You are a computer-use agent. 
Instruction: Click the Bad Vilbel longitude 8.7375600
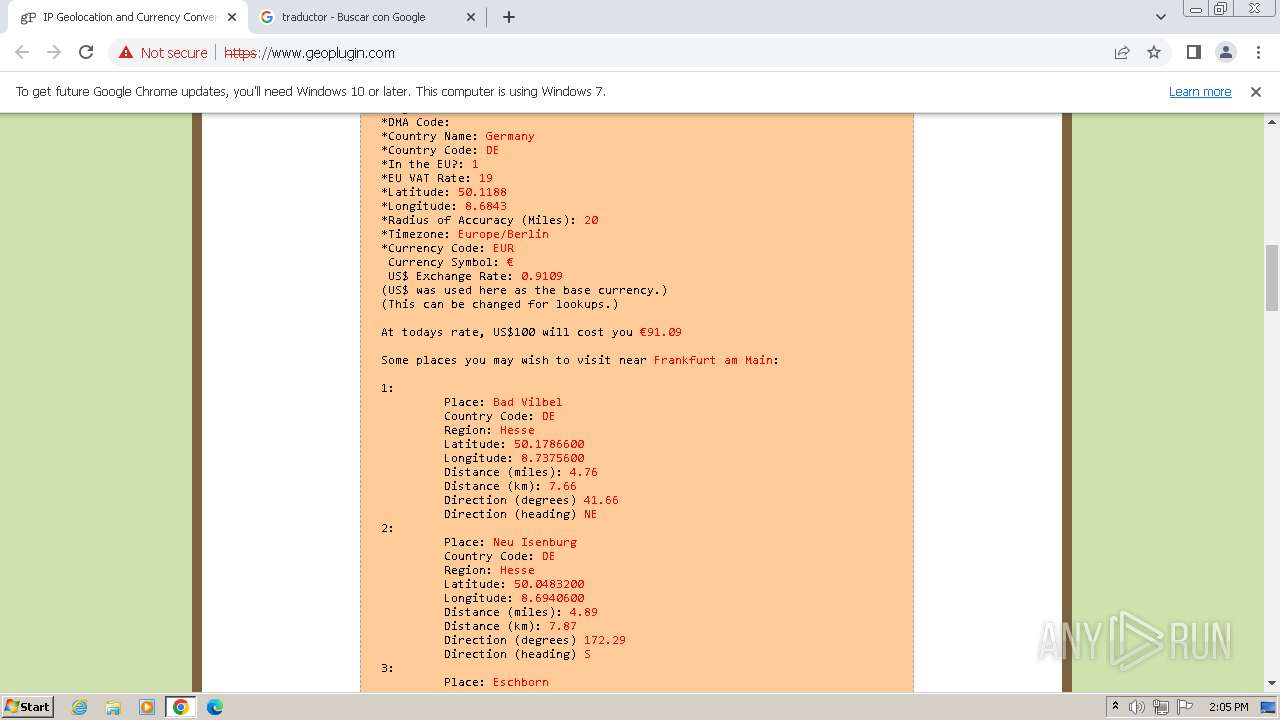click(552, 458)
